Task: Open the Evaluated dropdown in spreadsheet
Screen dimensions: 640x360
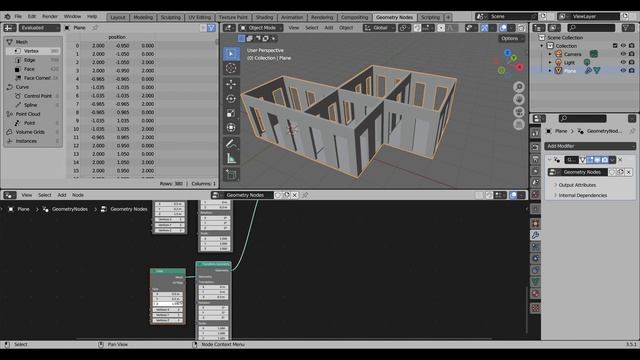Action: coord(39,28)
